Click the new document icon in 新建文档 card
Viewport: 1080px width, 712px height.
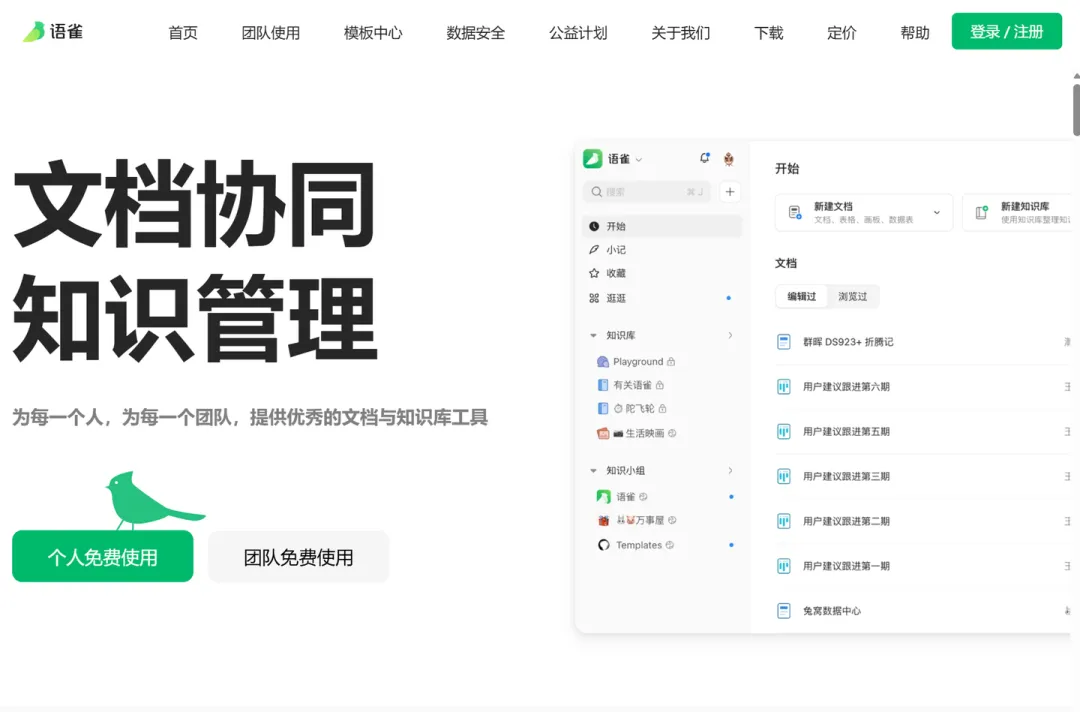pyautogui.click(x=795, y=213)
